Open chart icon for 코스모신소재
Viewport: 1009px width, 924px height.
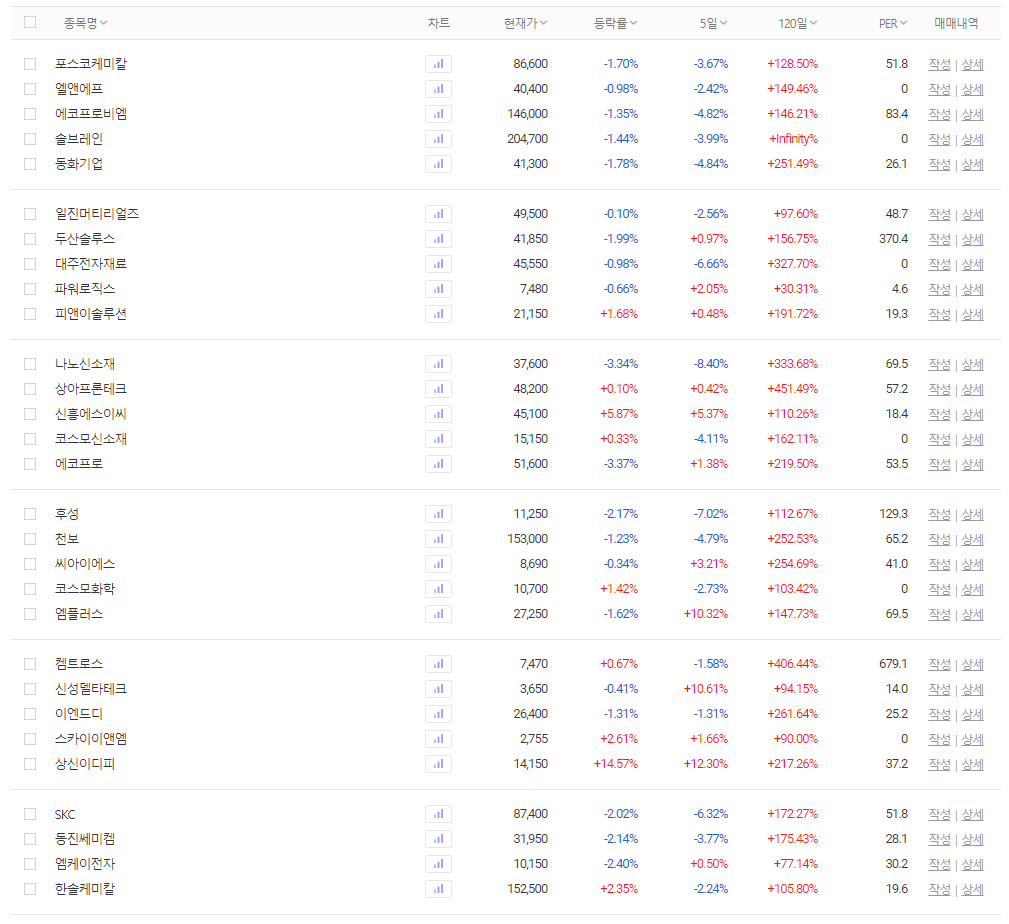pos(438,439)
